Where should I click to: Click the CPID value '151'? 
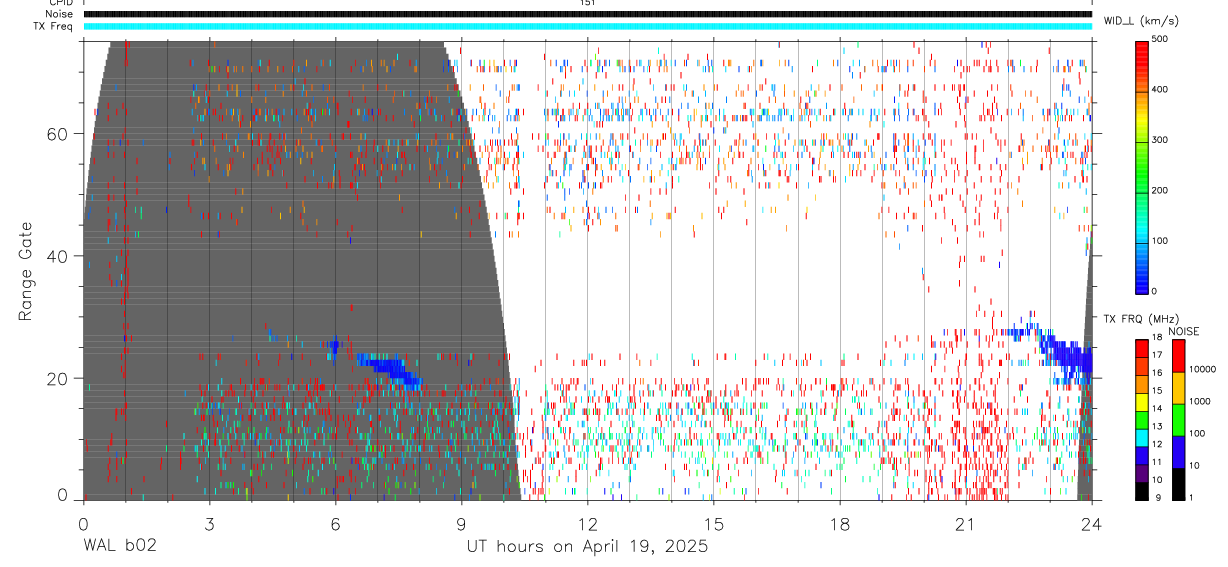(x=587, y=3)
